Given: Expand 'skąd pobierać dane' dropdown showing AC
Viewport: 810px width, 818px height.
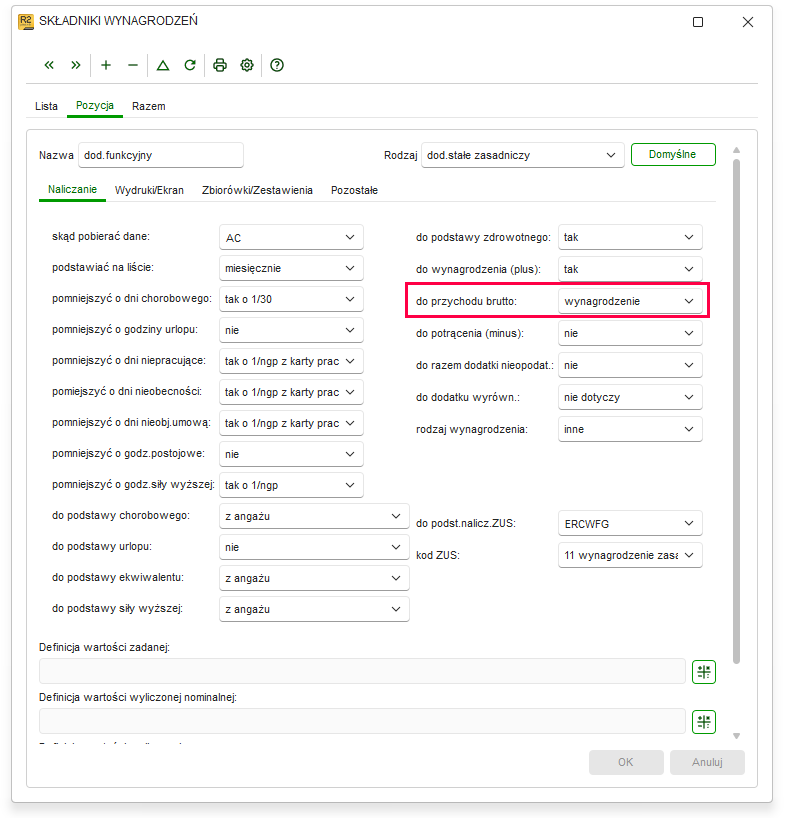Looking at the screenshot, I should tap(291, 237).
